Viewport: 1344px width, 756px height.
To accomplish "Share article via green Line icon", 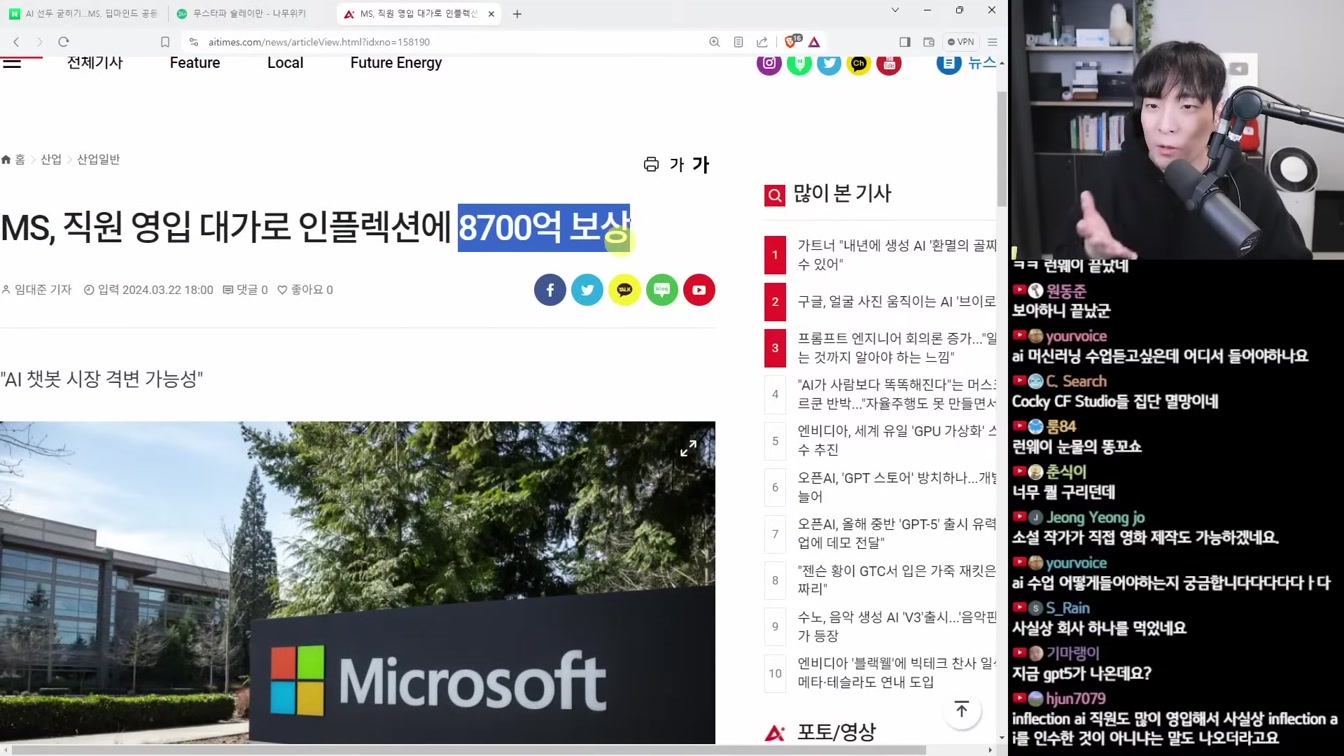I will 662,290.
